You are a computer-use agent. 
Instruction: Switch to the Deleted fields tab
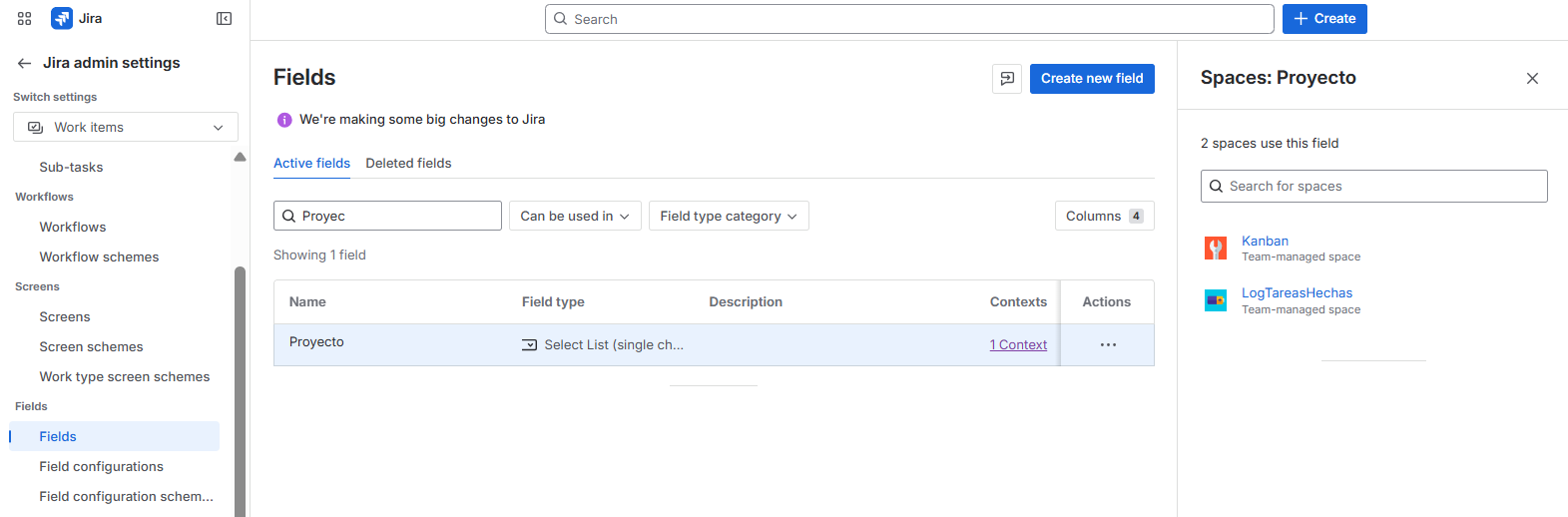point(408,163)
